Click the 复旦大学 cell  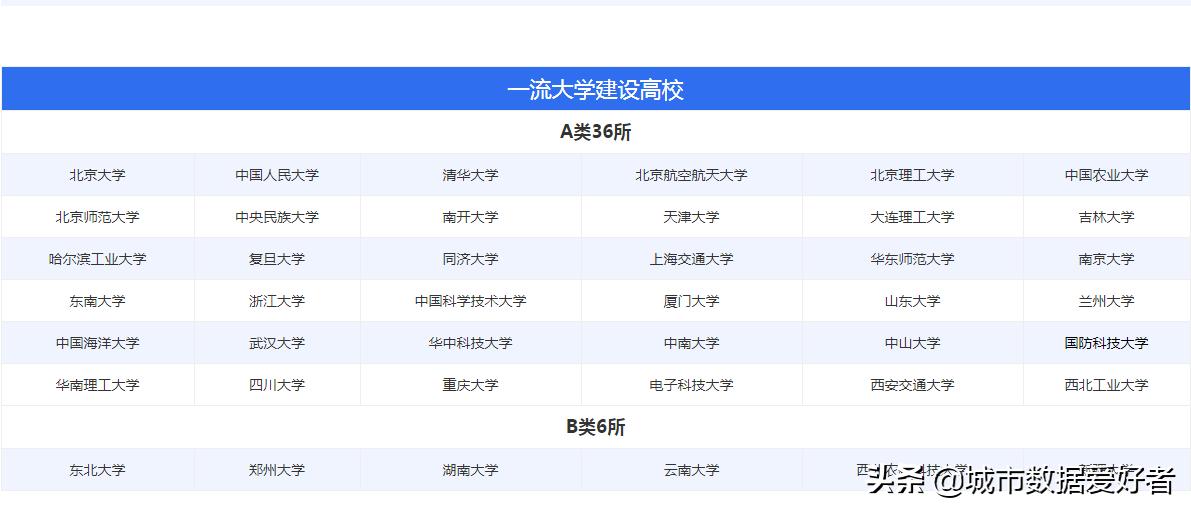pyautogui.click(x=277, y=259)
